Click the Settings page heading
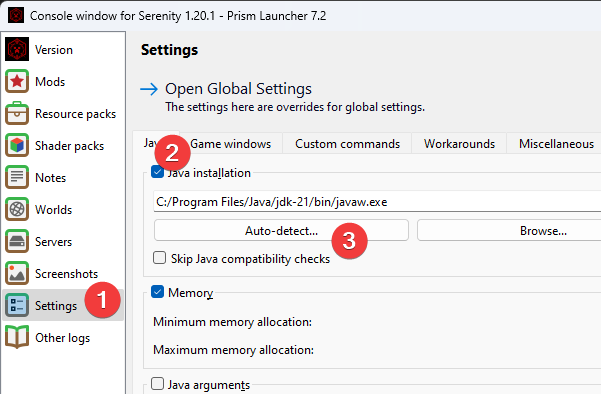This screenshot has width=601, height=394. pyautogui.click(x=169, y=50)
